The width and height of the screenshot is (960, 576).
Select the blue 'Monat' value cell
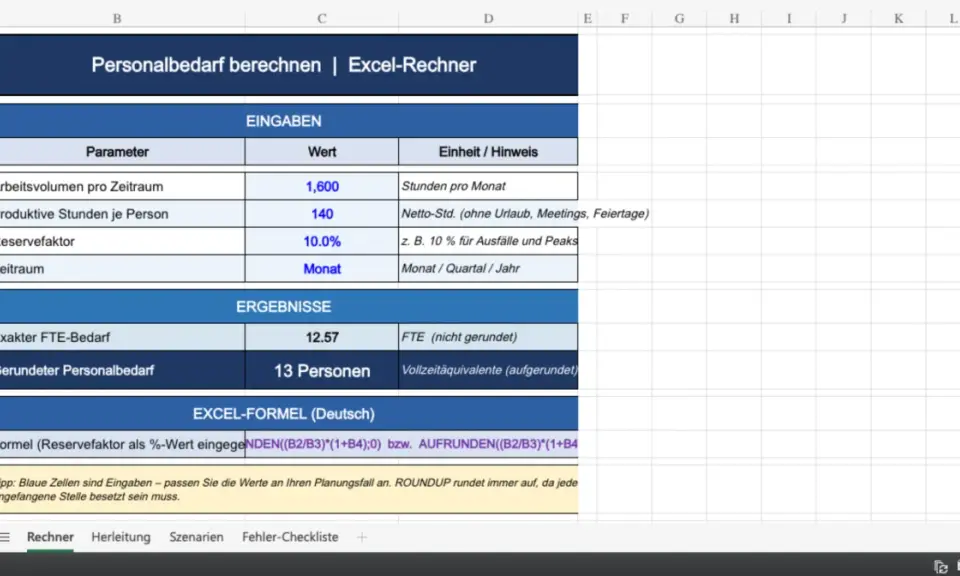pyautogui.click(x=322, y=269)
